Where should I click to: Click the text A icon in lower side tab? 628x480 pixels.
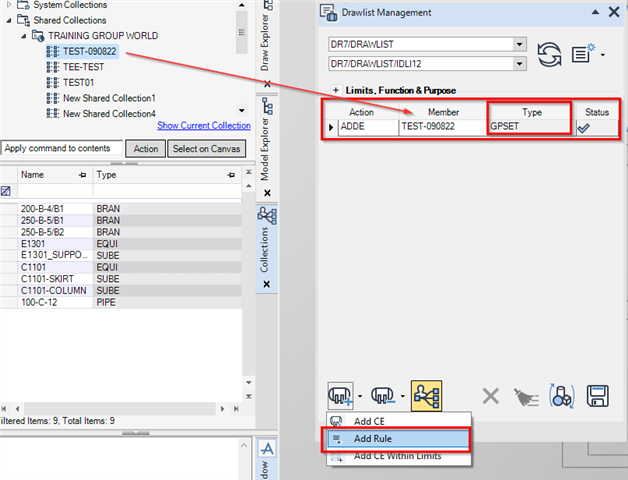pyautogui.click(x=267, y=448)
